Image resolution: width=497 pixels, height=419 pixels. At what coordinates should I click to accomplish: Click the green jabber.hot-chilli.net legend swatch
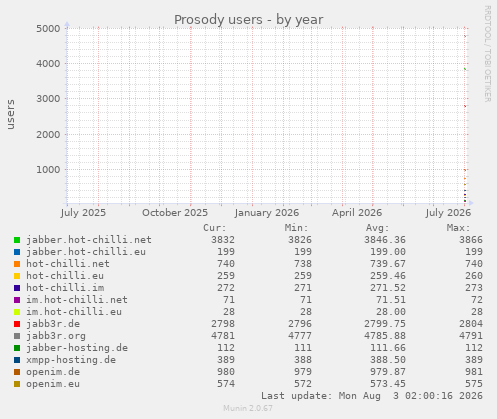17,240
